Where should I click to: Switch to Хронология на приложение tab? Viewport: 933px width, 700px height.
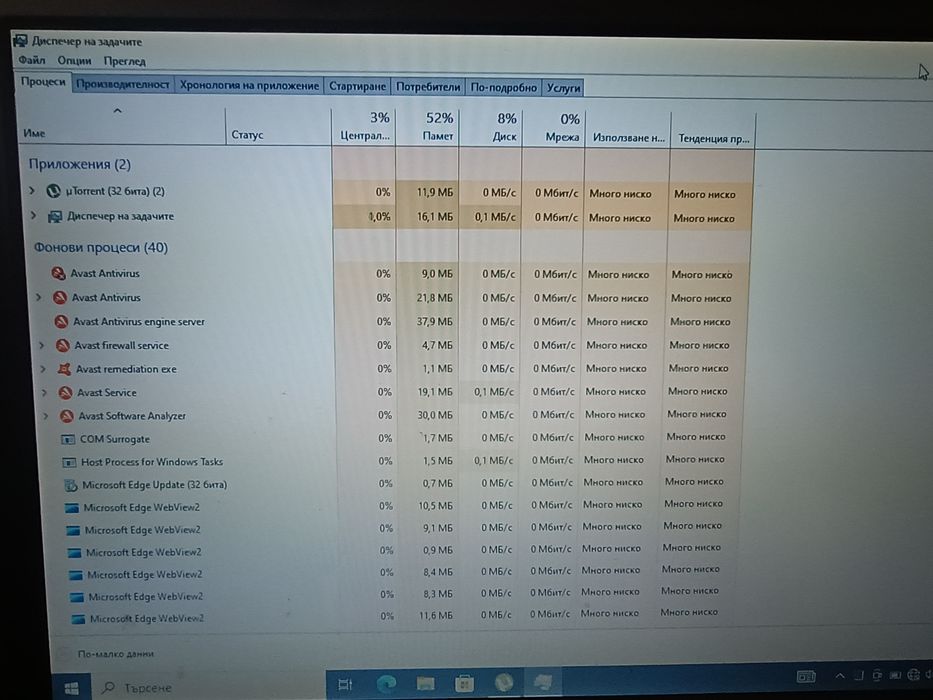[249, 86]
